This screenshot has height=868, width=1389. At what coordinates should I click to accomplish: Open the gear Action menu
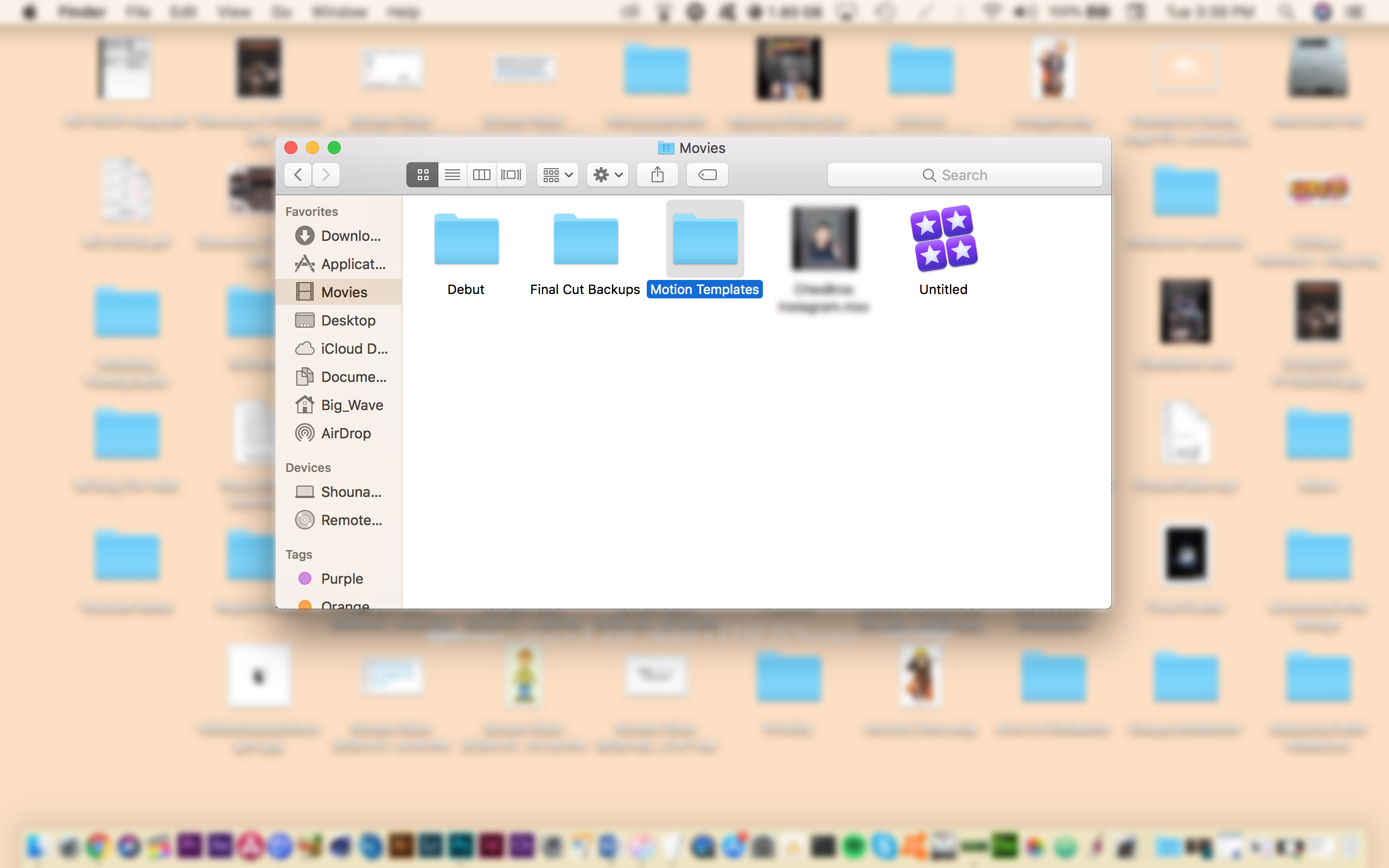point(607,175)
